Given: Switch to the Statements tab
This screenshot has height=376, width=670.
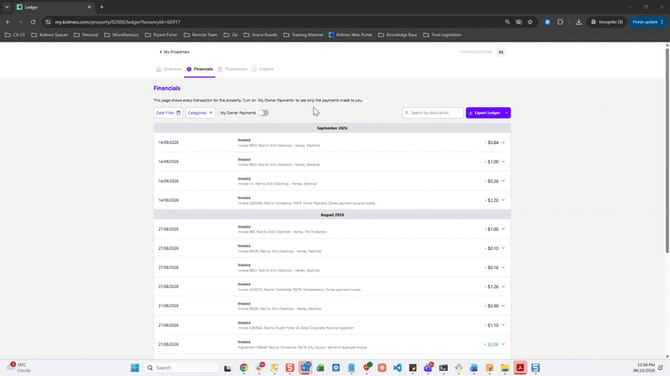Looking at the screenshot, I should pos(232,69).
